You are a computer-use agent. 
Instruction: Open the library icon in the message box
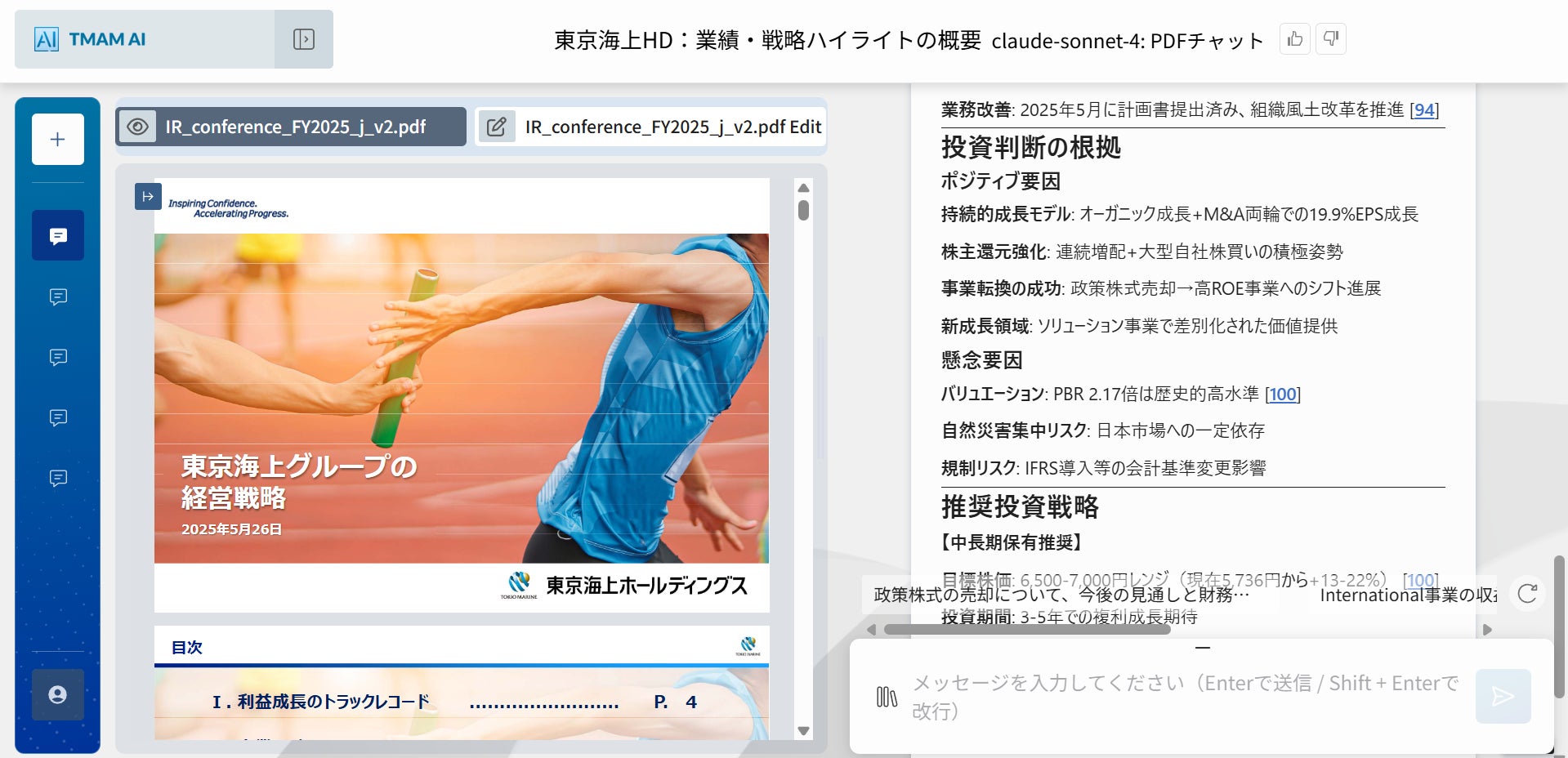point(887,697)
